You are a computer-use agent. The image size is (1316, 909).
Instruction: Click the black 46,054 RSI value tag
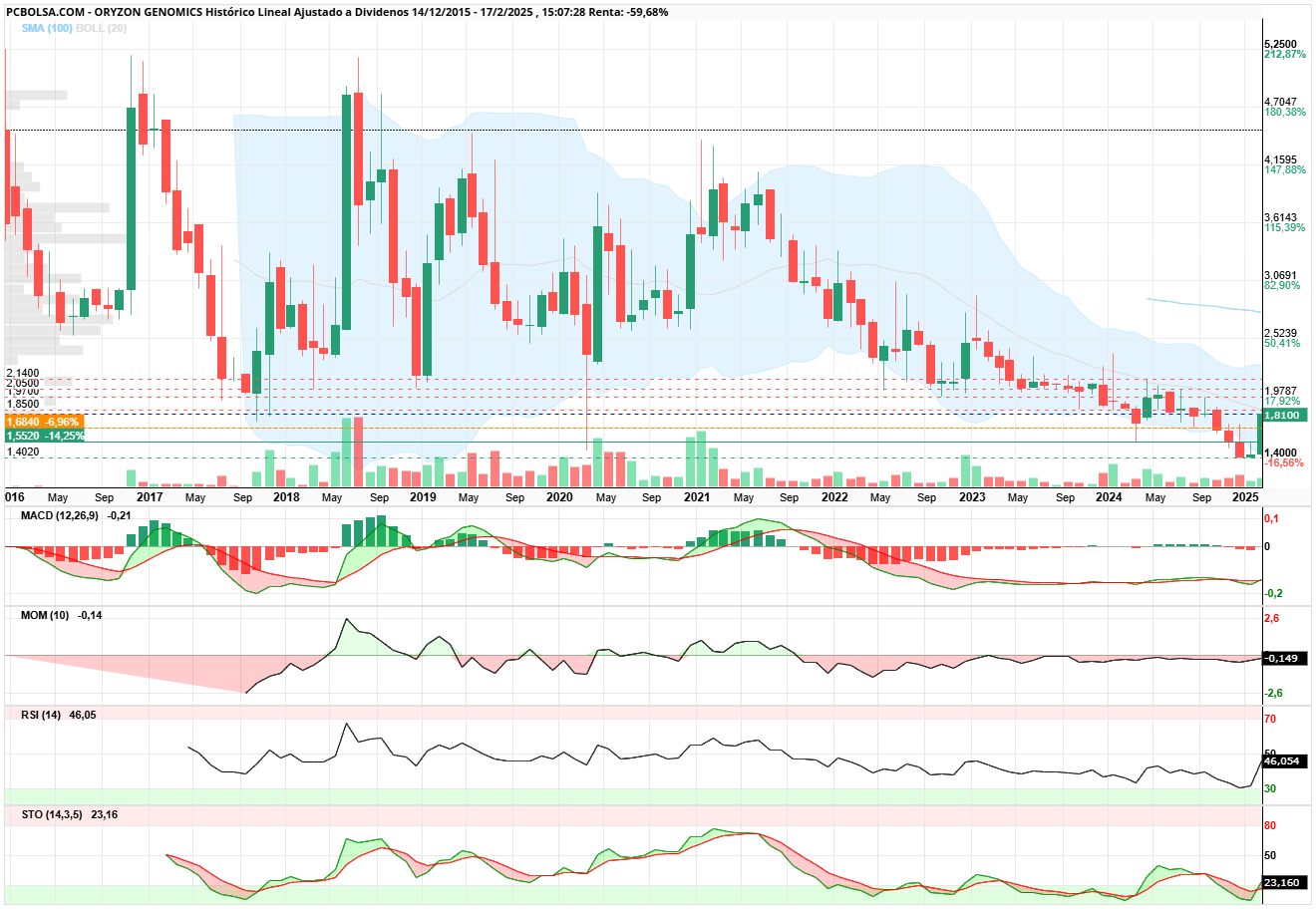1283,760
